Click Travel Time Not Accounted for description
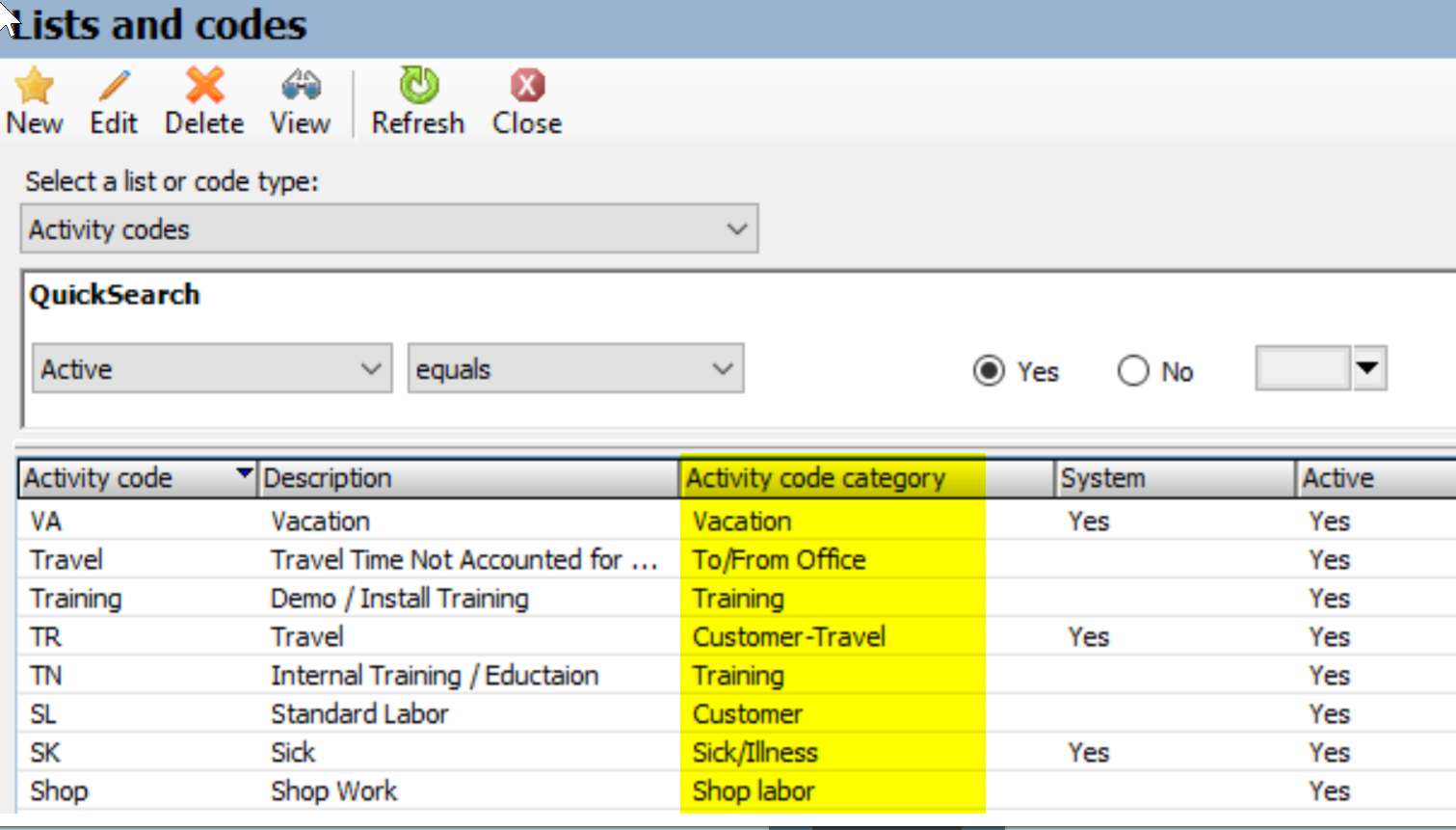1456x830 pixels. 463,559
